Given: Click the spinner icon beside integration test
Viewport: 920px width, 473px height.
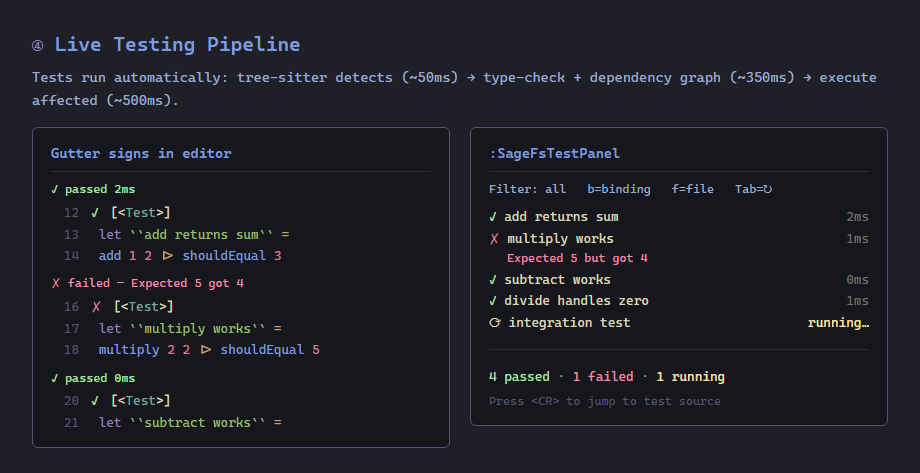Looking at the screenshot, I should click(495, 323).
